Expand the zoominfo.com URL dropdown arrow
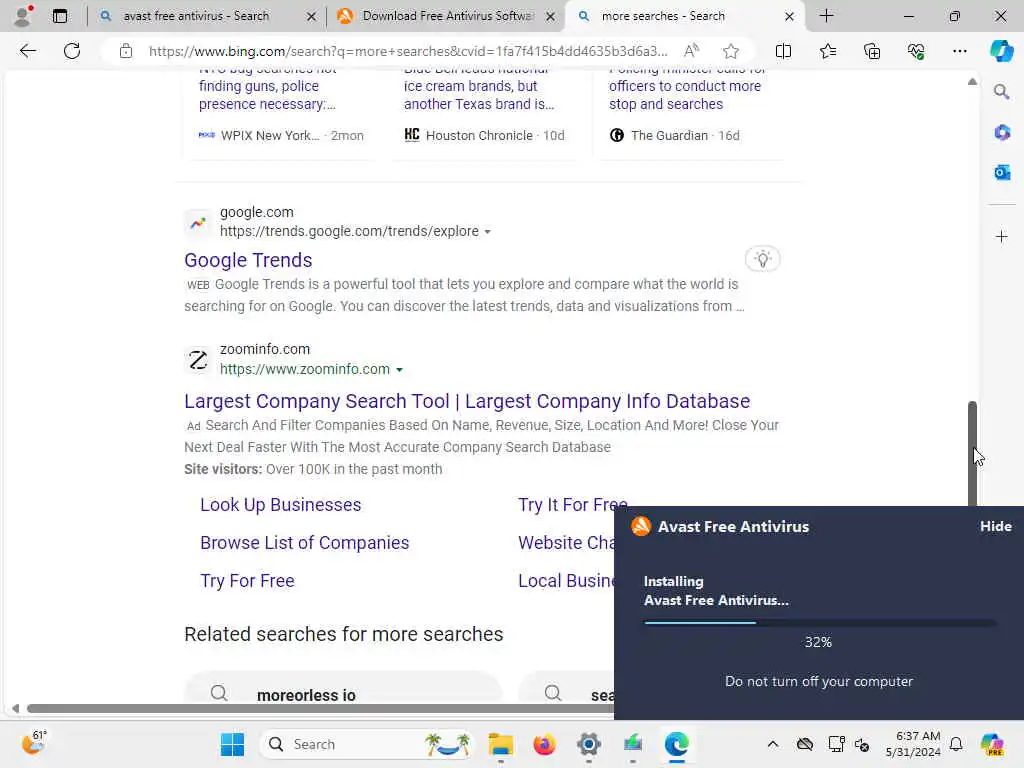1024x768 pixels. 399,370
